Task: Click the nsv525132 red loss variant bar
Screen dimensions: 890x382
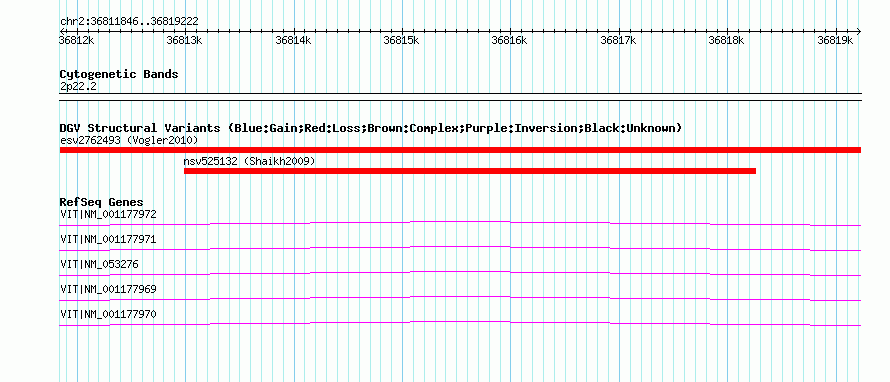Action: (x=470, y=171)
